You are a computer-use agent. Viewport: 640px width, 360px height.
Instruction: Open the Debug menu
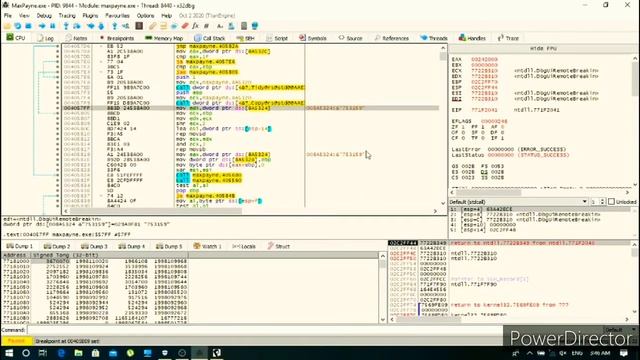44,16
